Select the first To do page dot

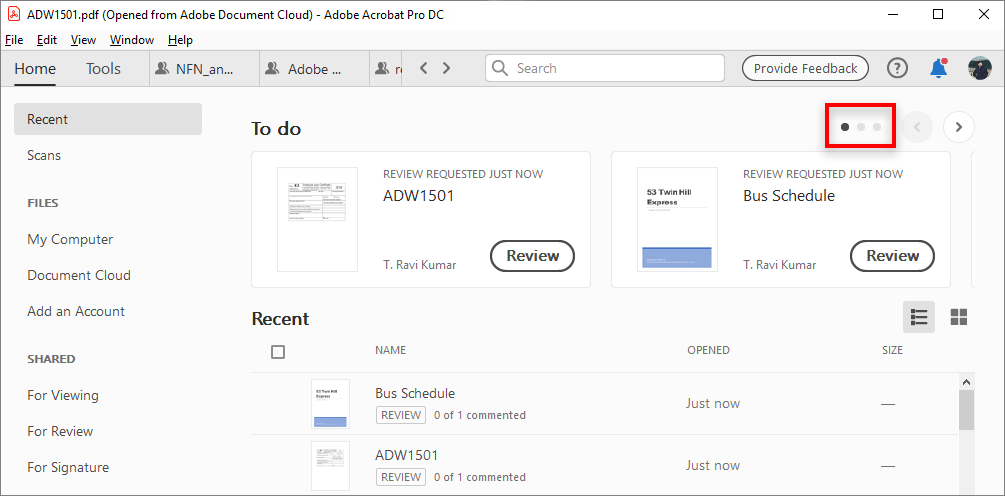click(x=845, y=127)
